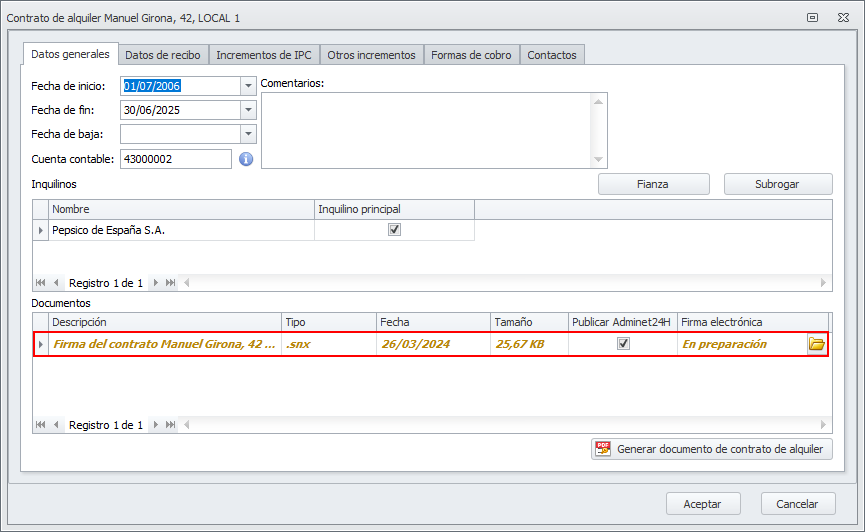Go to previous record in Documentos navigator
This screenshot has height=532, width=865.
56,424
